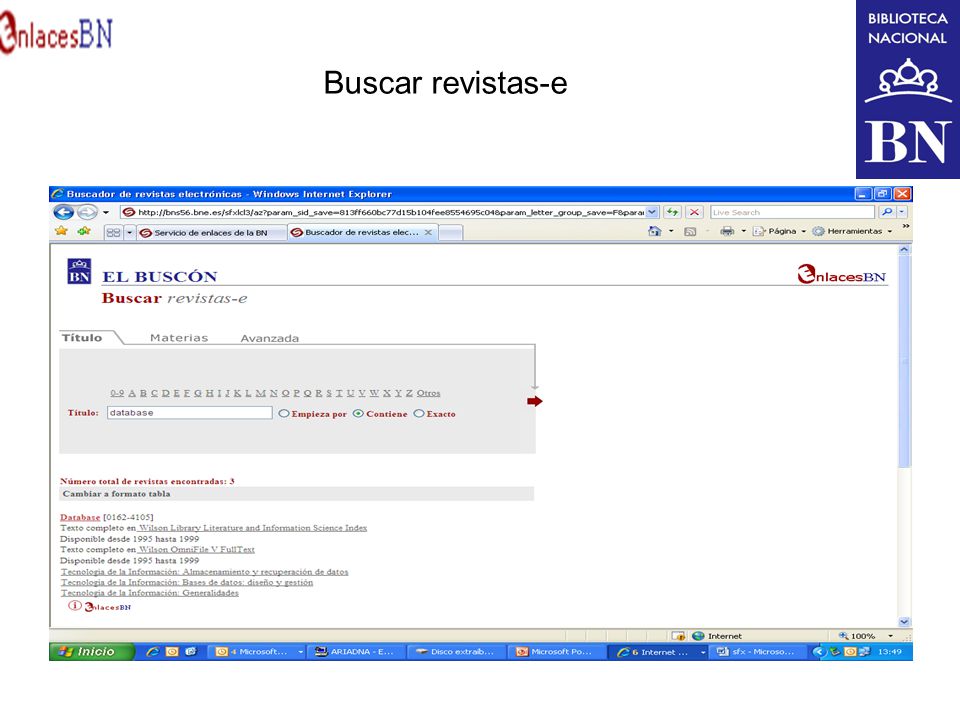Image resolution: width=960 pixels, height=720 pixels.
Task: Browse titles starting with 0-9
Action: tap(118, 393)
